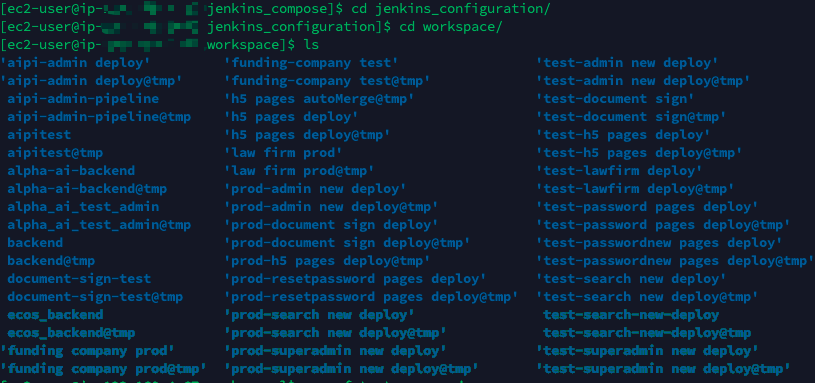The image size is (815, 383).
Task: Select 'prod-superadmin new deploy' entry
Action: pos(335,351)
